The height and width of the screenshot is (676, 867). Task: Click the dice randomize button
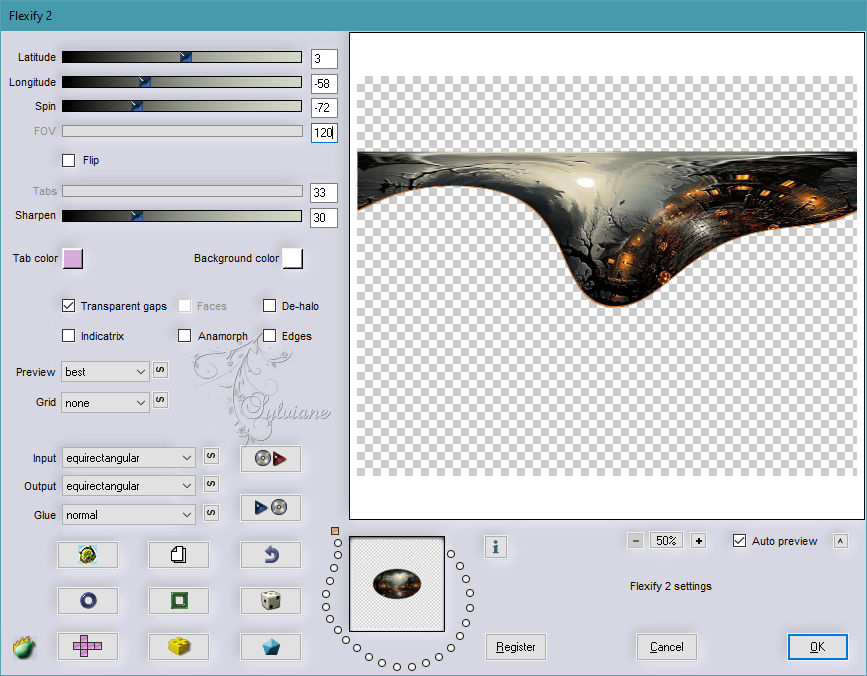point(270,600)
